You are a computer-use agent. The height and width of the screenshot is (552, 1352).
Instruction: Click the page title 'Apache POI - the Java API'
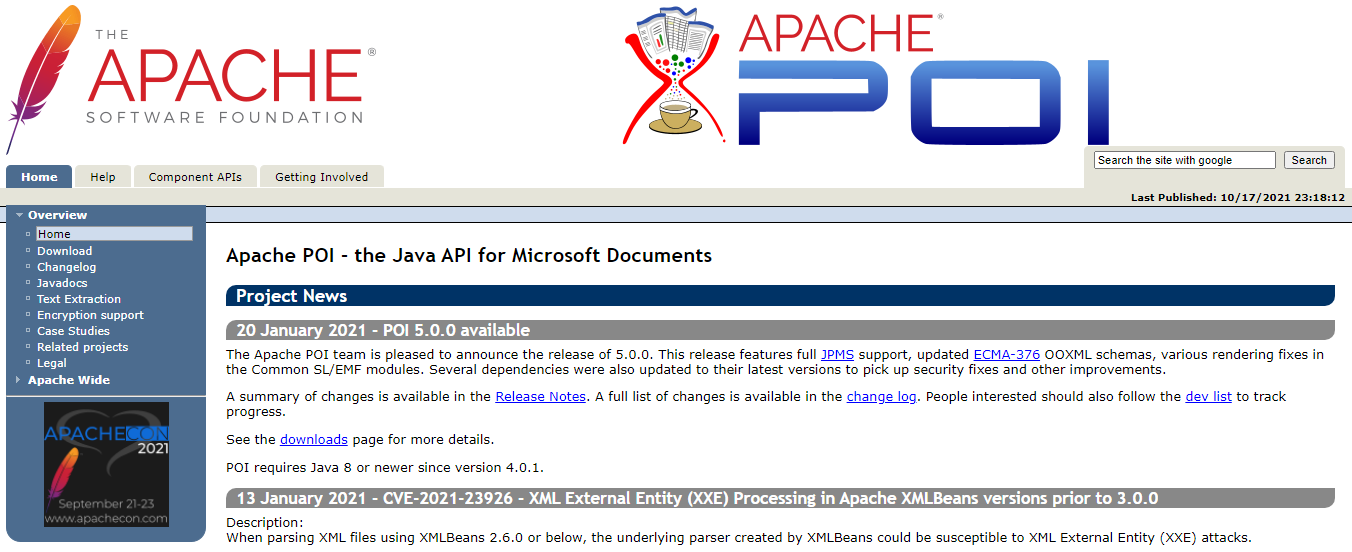[469, 255]
